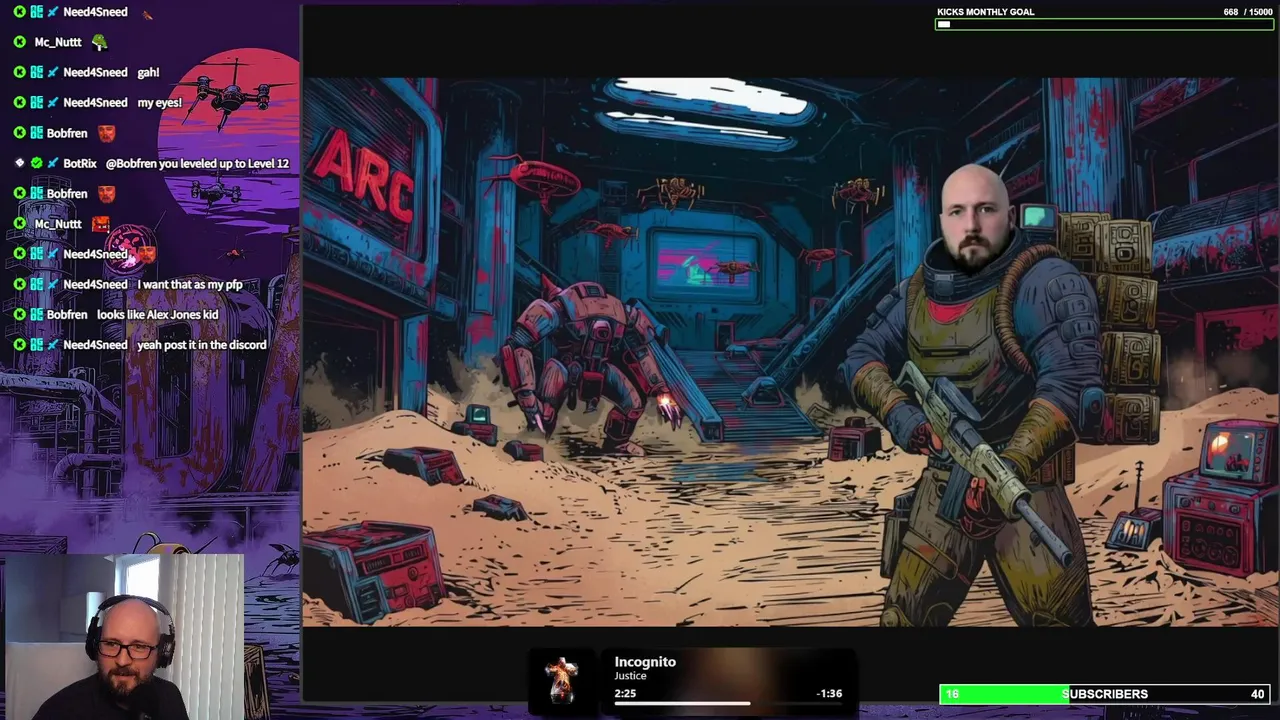Click the red ARC sign in the artwork
The image size is (1280, 720).
(x=363, y=177)
